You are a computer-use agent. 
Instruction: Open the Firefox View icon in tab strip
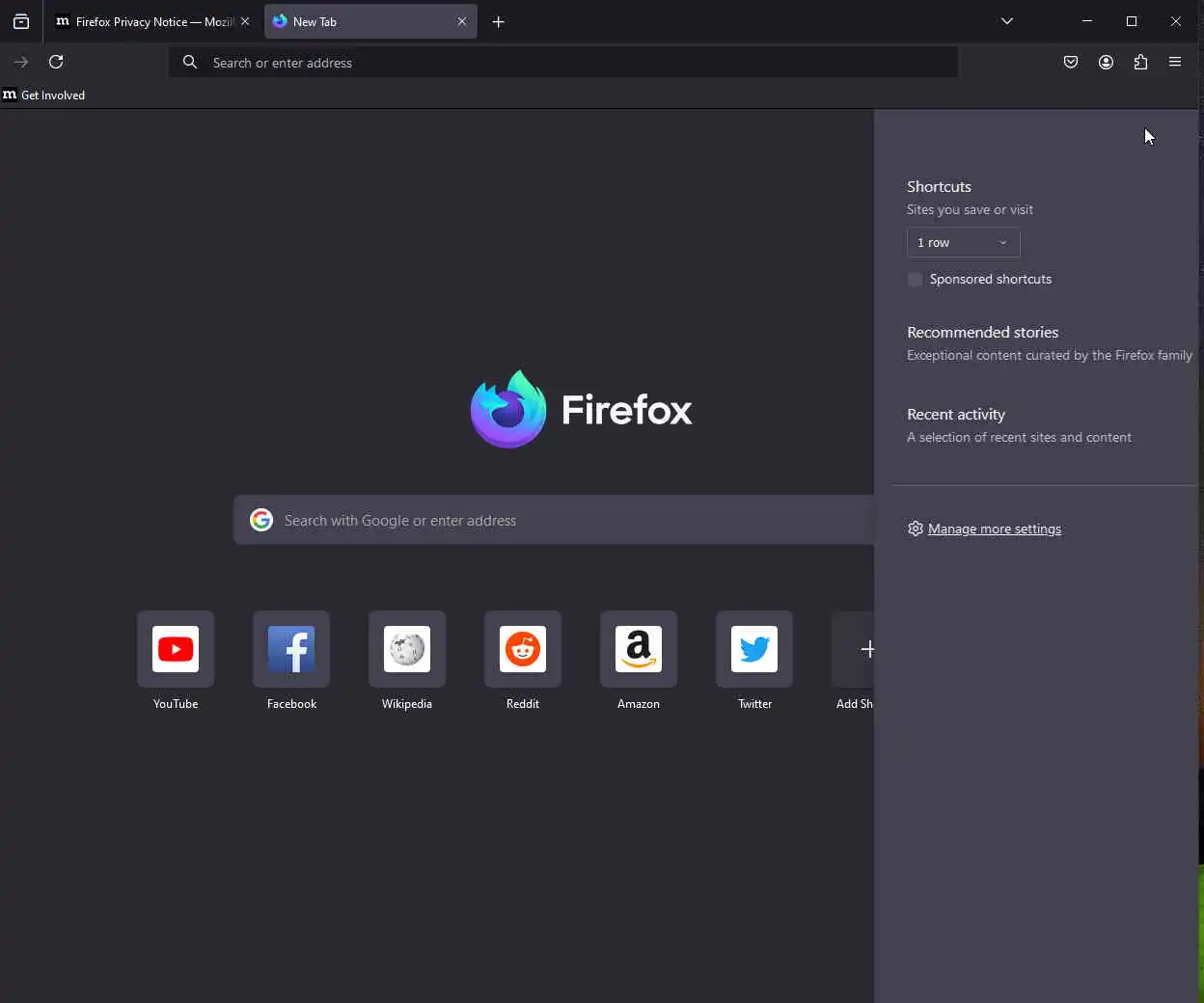tap(21, 21)
